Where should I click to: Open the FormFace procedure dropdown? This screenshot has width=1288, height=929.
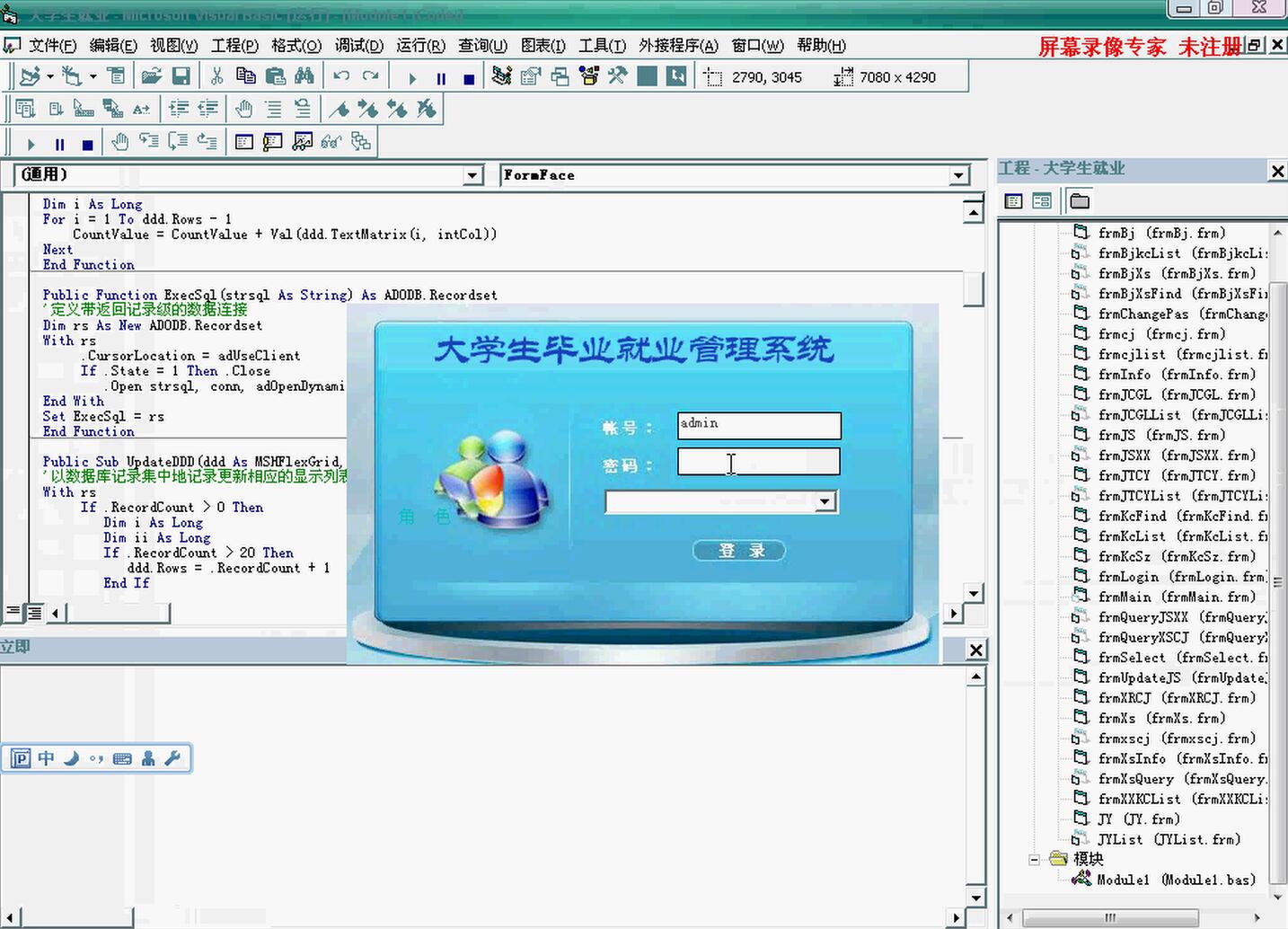point(959,175)
